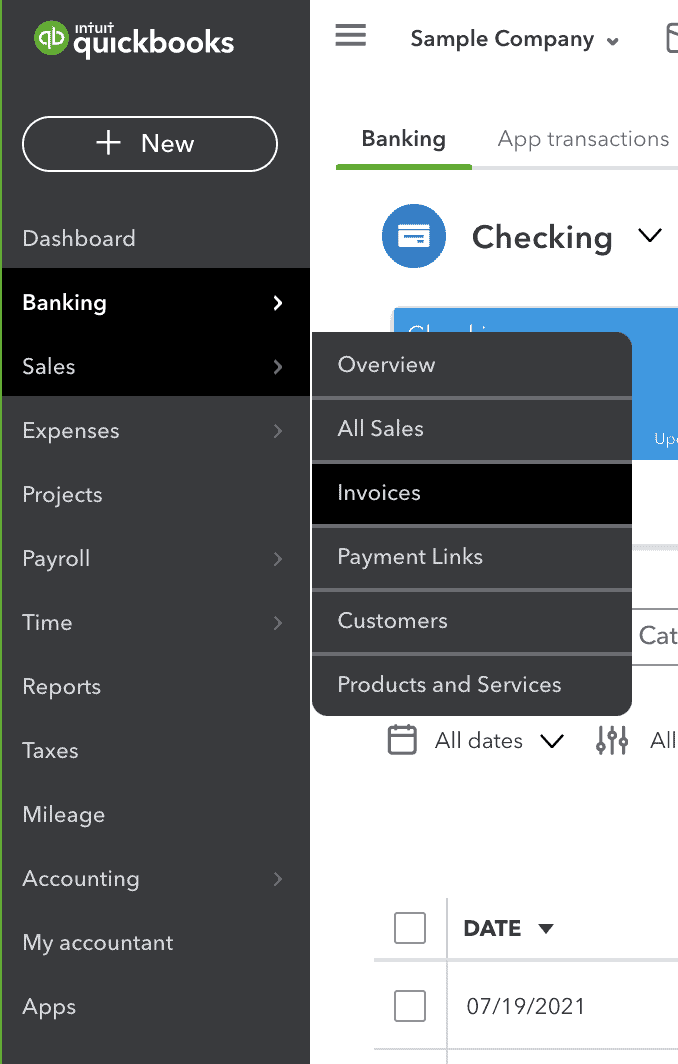
Task: Open Reports in the sidebar
Action: click(155, 687)
